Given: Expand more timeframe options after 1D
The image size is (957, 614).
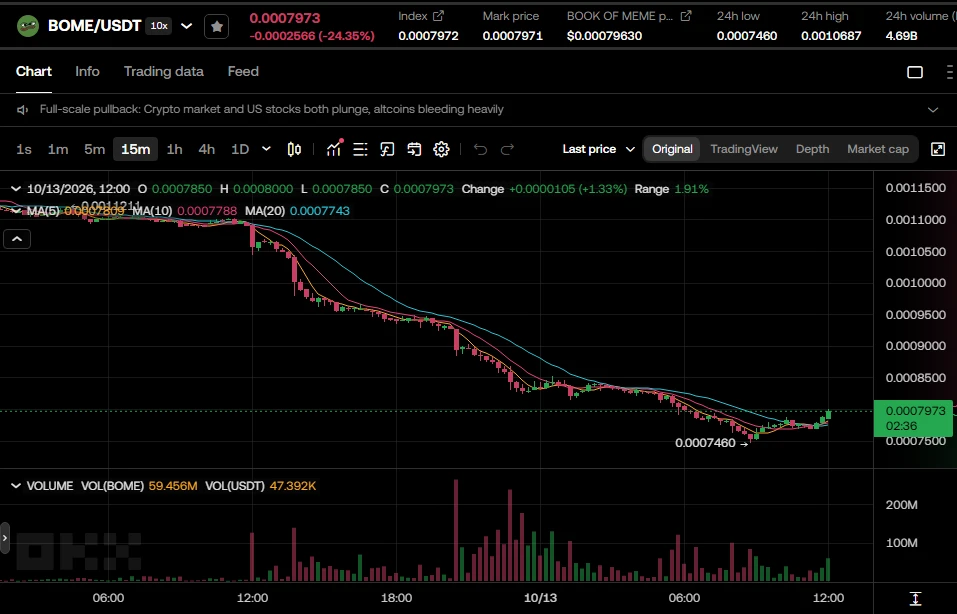Looking at the screenshot, I should tap(266, 149).
